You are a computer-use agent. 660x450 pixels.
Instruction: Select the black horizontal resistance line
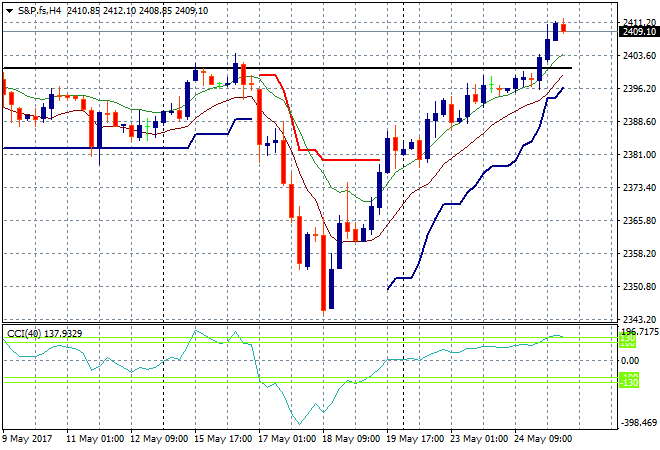(287, 68)
